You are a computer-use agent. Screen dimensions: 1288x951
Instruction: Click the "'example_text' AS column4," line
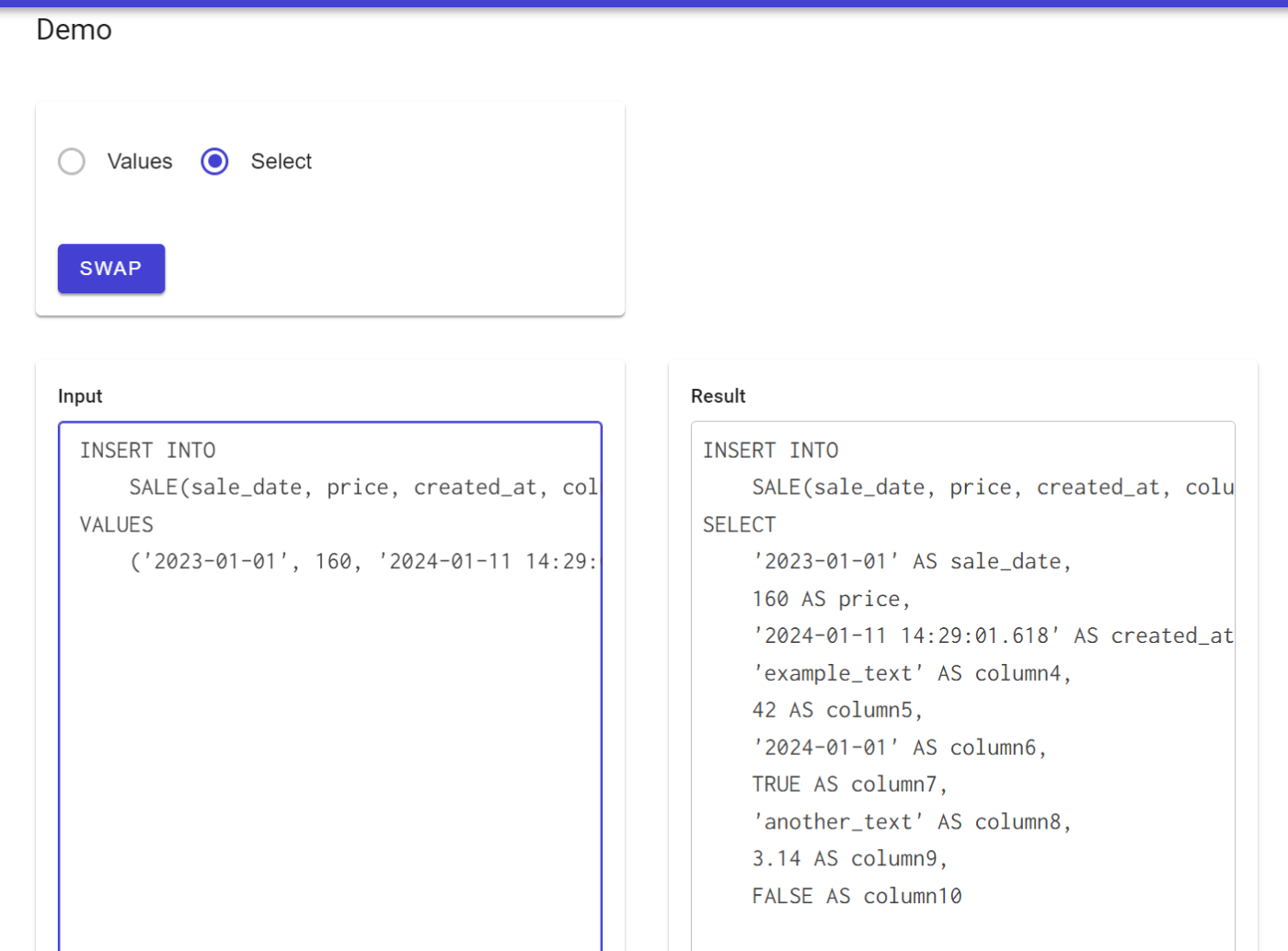[x=912, y=673]
